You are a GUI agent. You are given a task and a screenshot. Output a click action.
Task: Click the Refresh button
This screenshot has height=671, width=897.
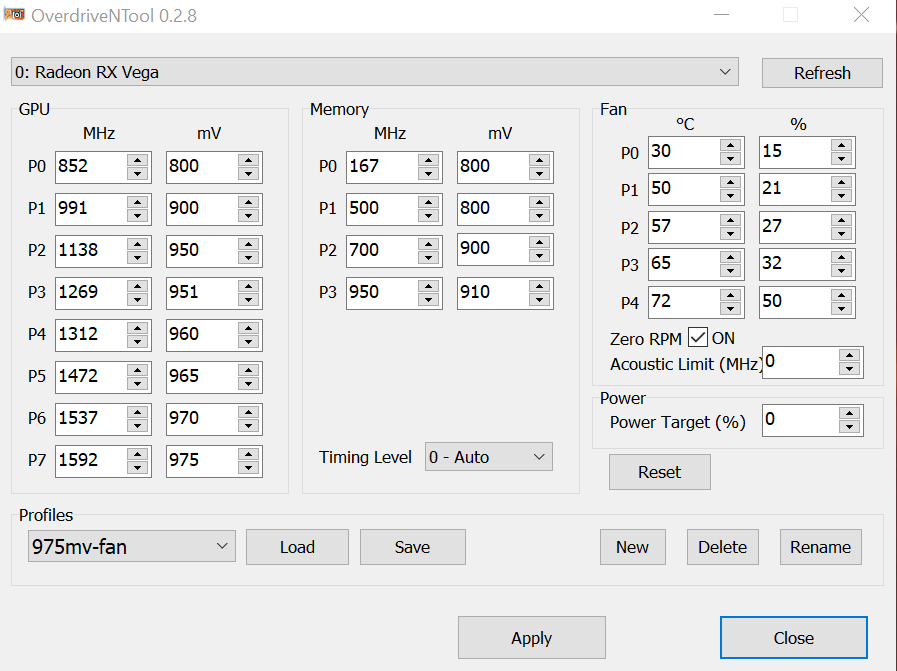(822, 73)
